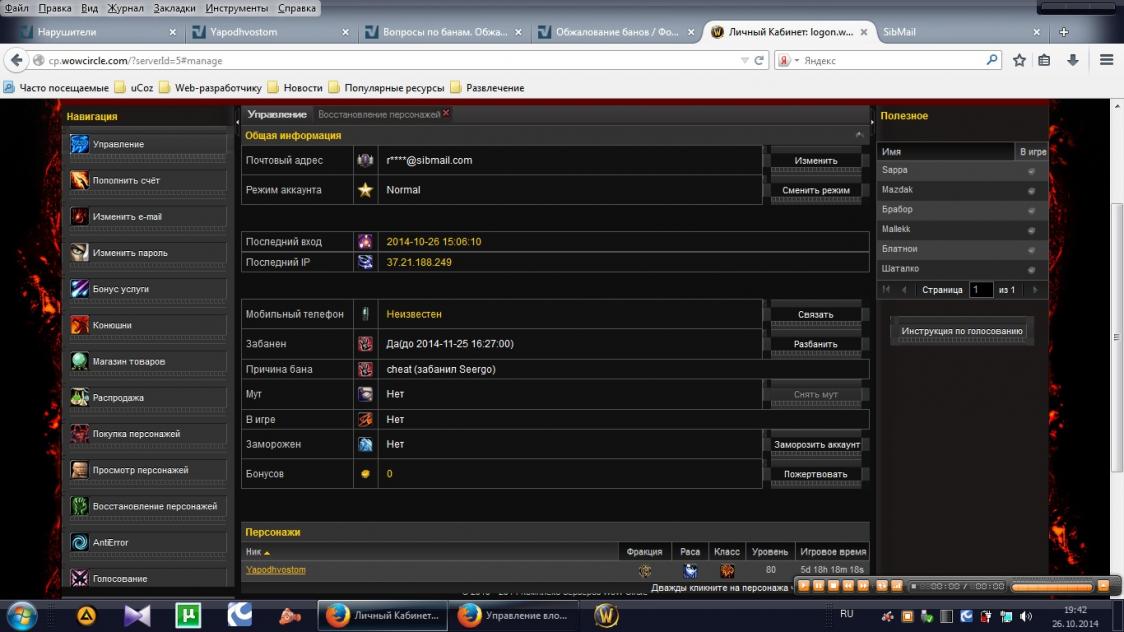
Task: Open the Журнал menu
Action: click(125, 8)
